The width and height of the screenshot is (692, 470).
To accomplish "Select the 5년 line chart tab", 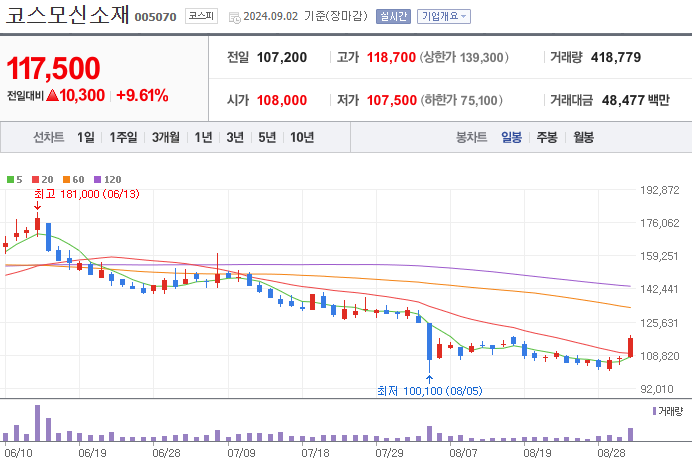I will tap(267, 137).
